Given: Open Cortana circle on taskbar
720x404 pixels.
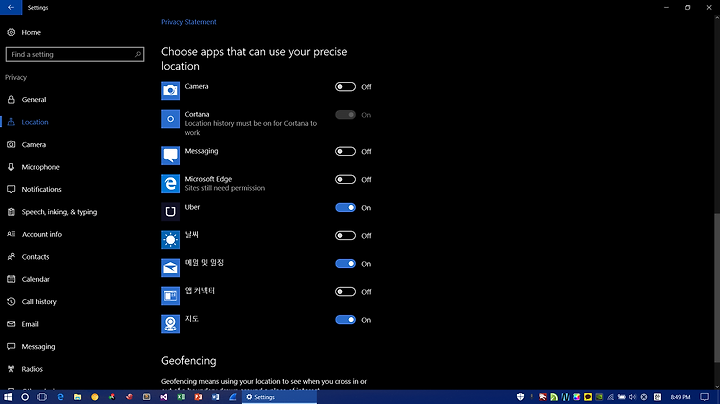Looking at the screenshot, I should [25, 397].
